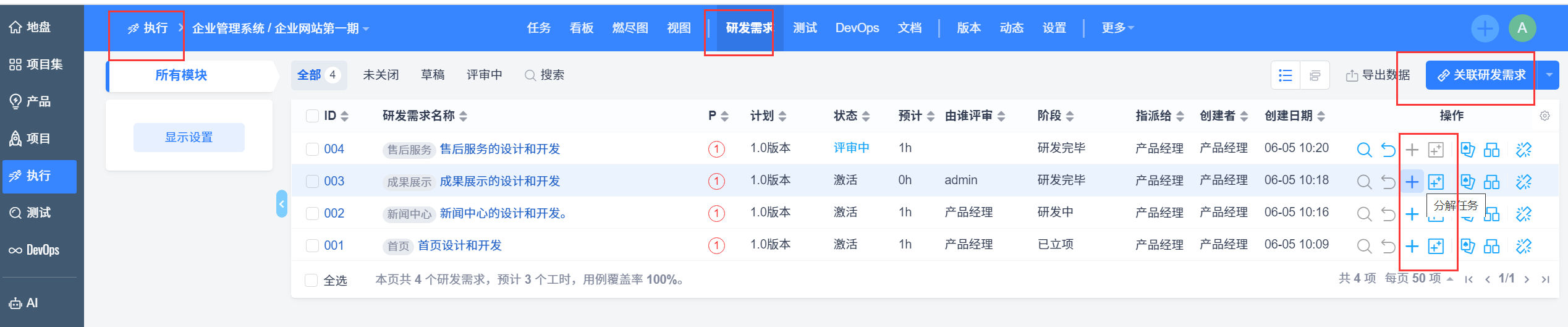Open the 成果展示的设计和开发 story link
Viewport: 1568px width, 327px height.
pyautogui.click(x=499, y=181)
